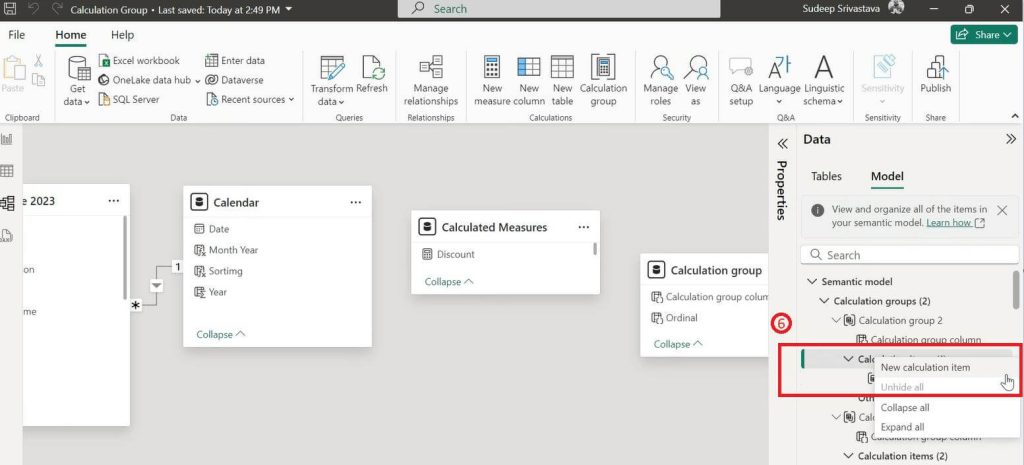Switch to Table view in left sidebar

7,171
